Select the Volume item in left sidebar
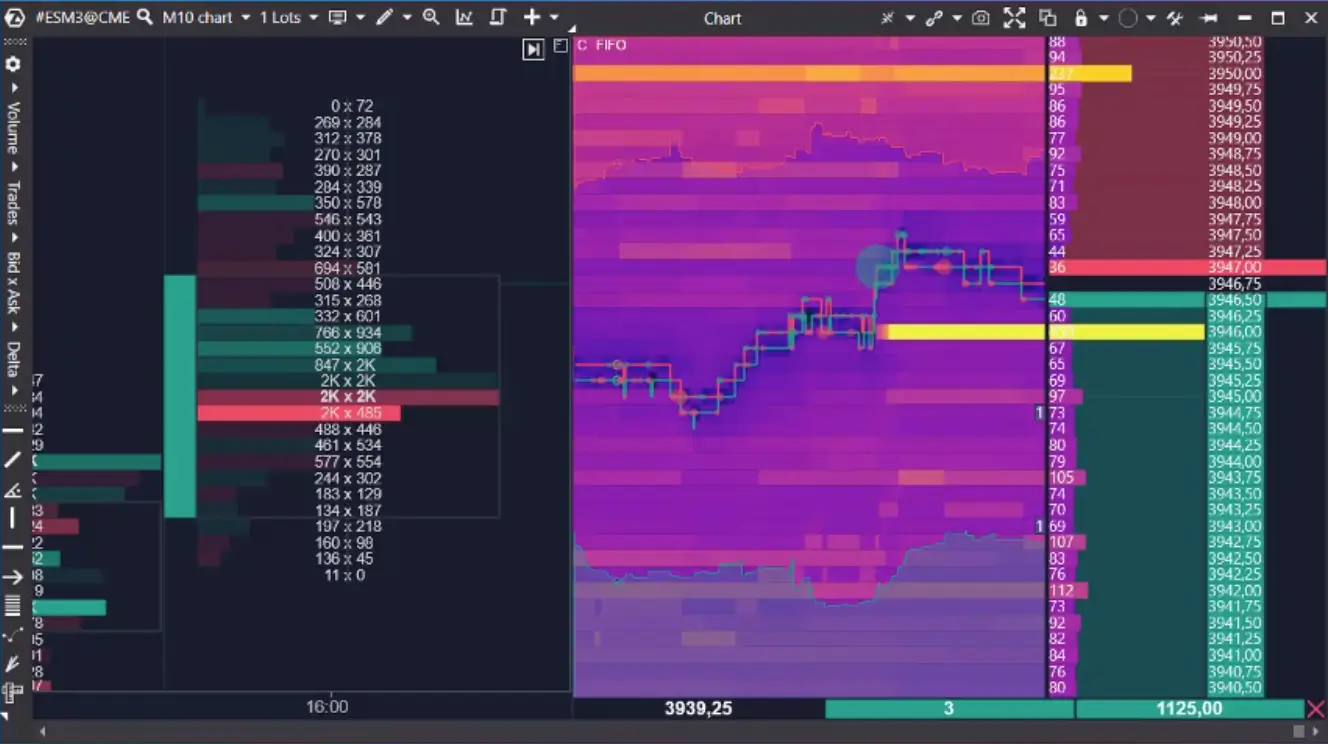The image size is (1328, 744). (13, 125)
